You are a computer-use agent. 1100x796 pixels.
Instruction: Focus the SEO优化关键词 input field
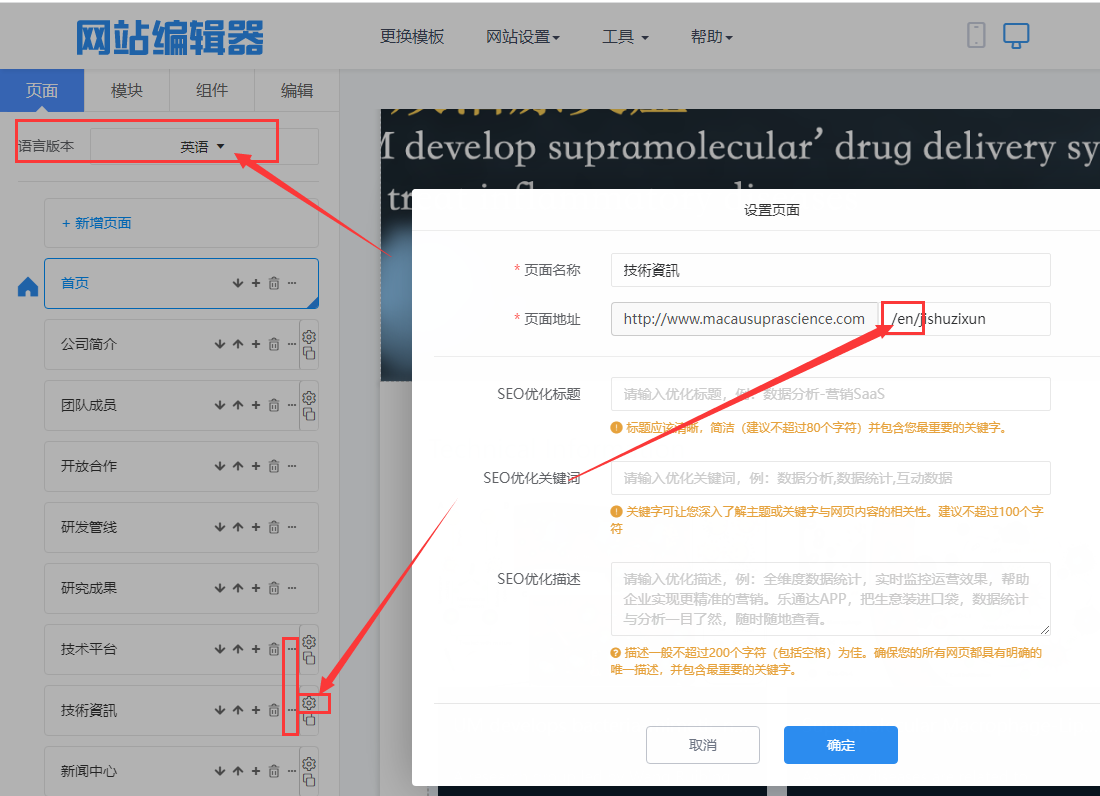831,478
